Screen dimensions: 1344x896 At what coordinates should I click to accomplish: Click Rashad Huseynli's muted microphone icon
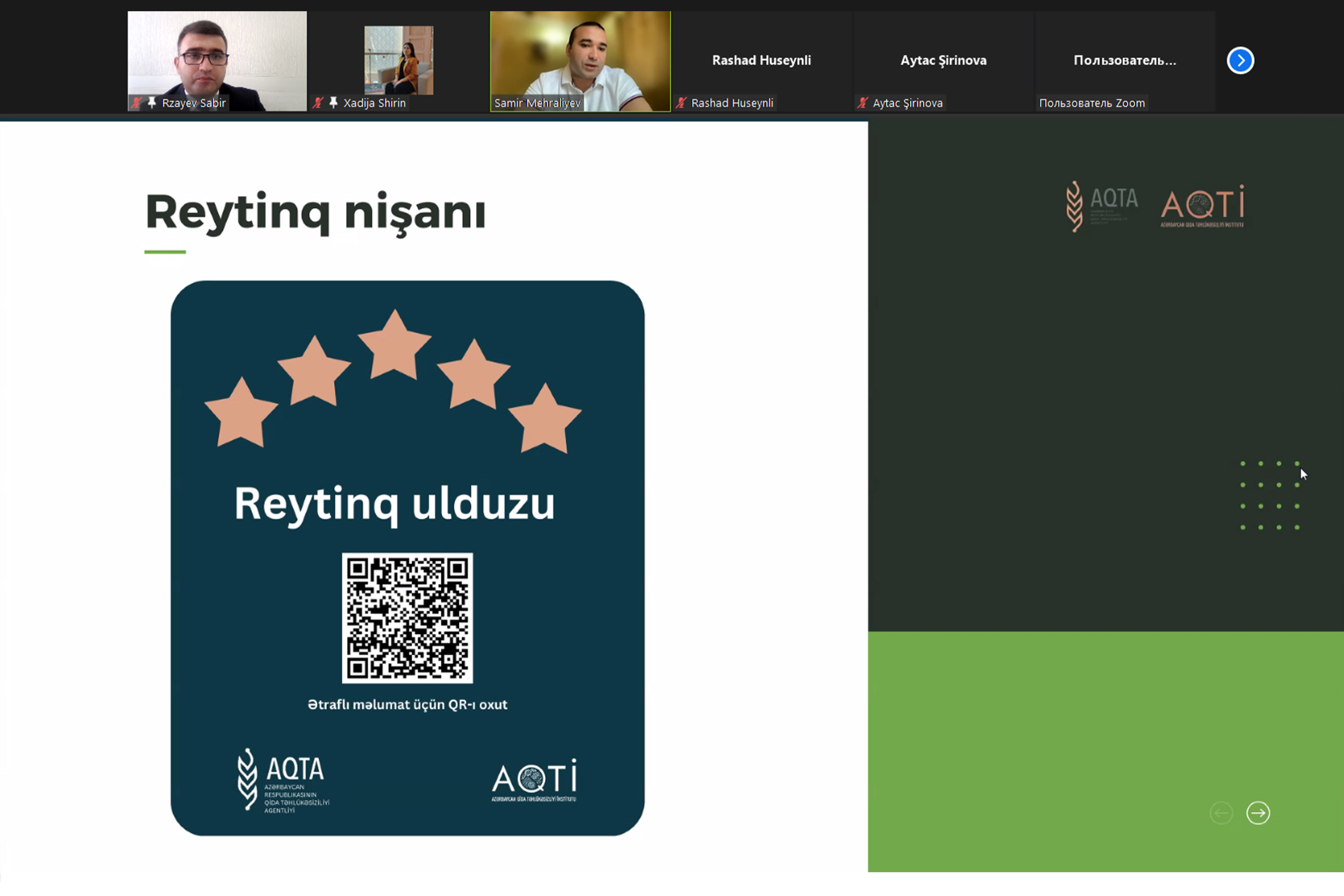(681, 103)
